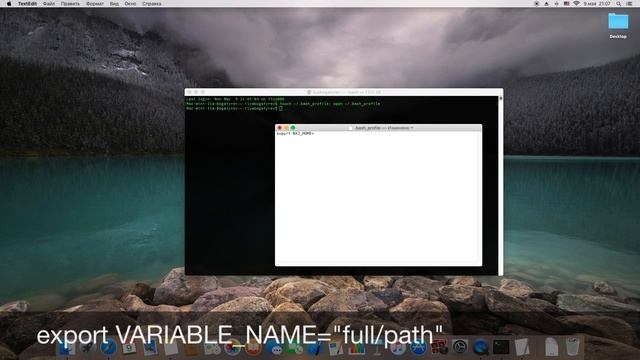This screenshot has height=360, width=640.
Task: Open the Вид menu
Action: [114, 4]
